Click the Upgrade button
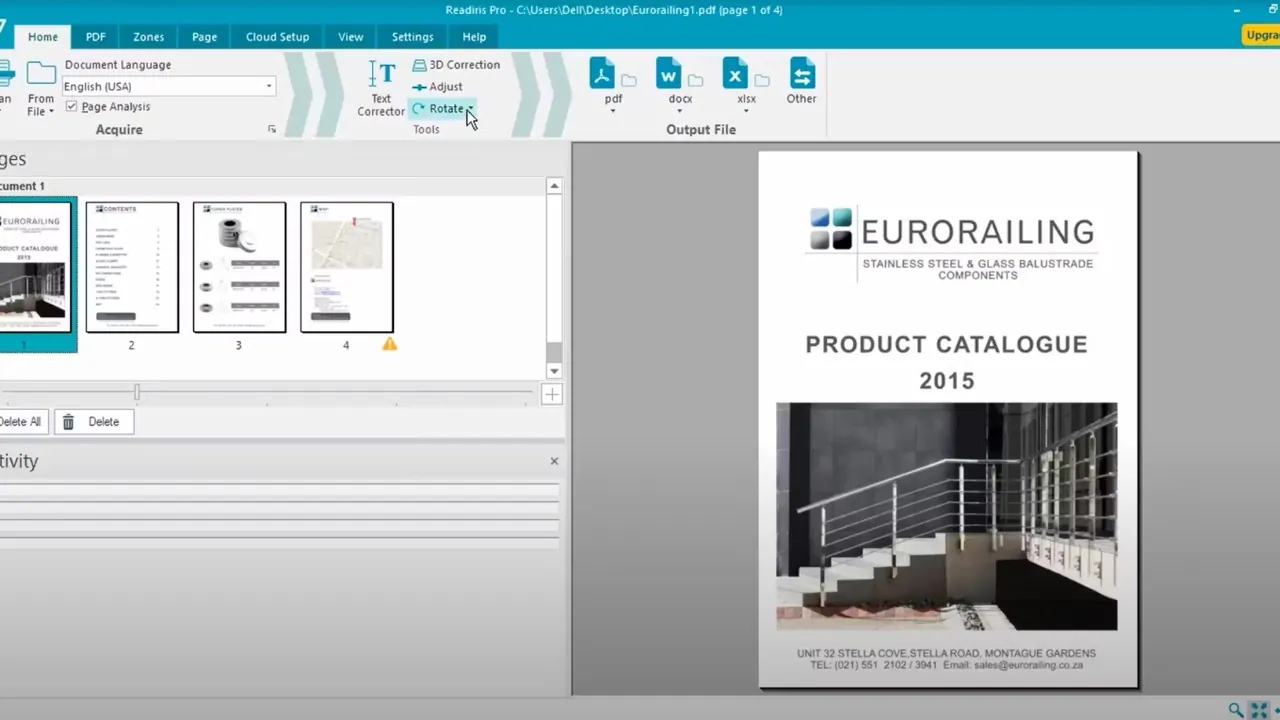This screenshot has height=720, width=1280. 1262,35
